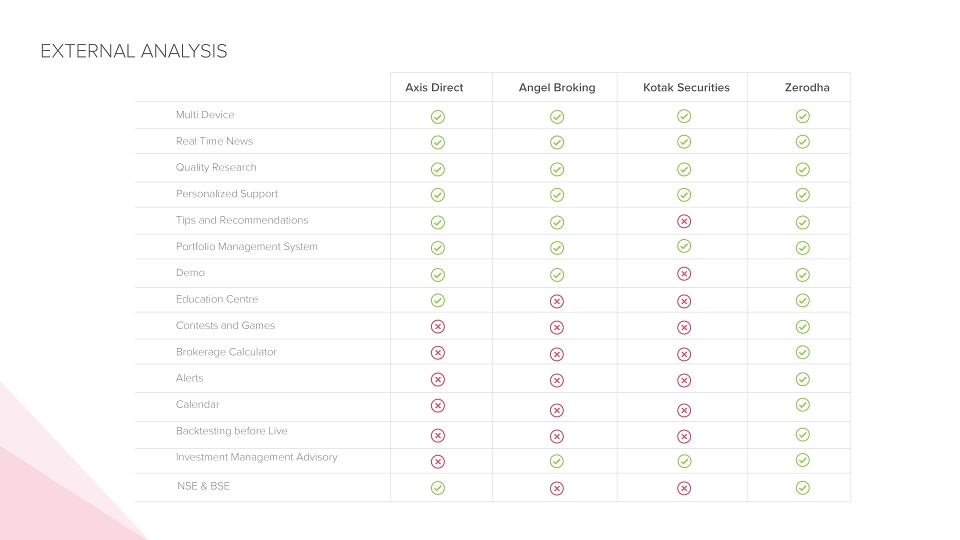
Task: Click the EXTERNAL ANALYSIS slide title
Action: (x=133, y=51)
